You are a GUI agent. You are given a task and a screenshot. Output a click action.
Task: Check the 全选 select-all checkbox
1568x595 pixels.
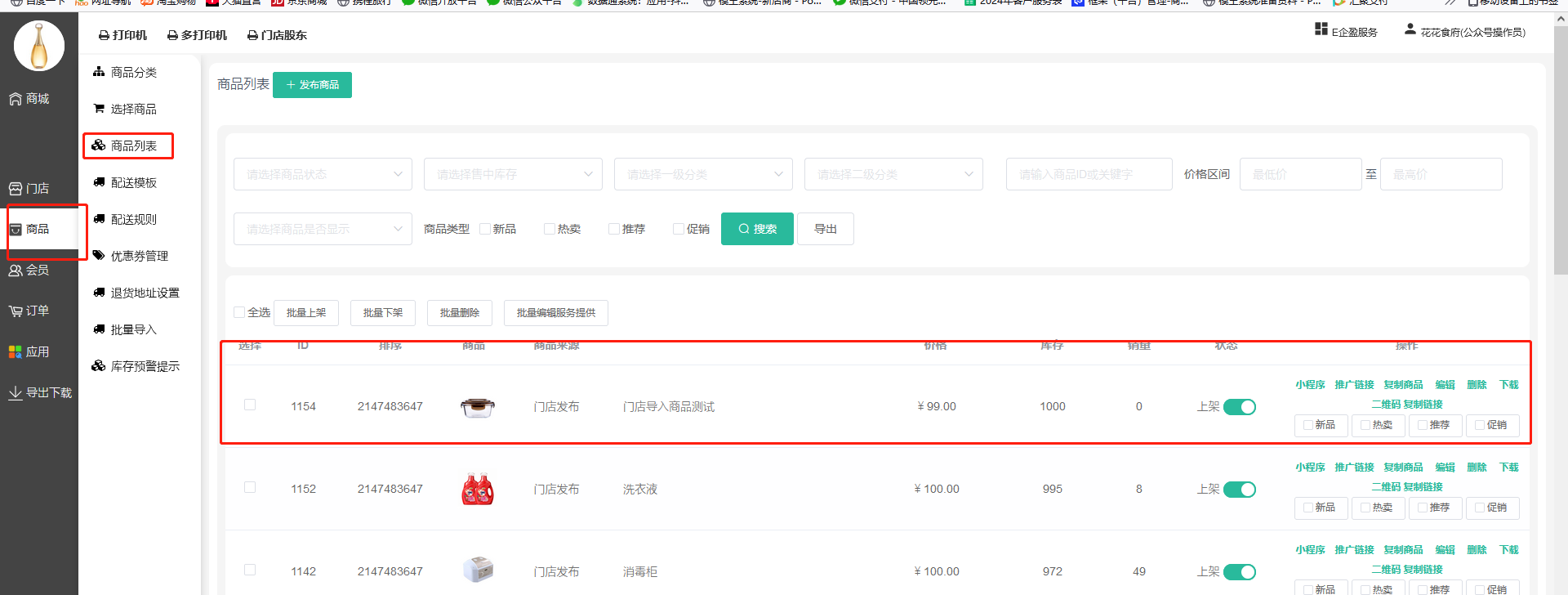pos(239,312)
